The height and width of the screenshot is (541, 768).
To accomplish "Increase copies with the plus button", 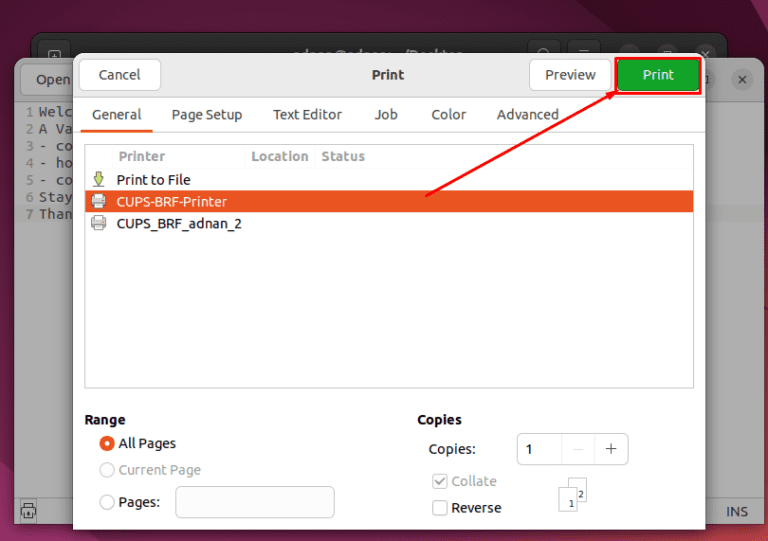I will pos(611,449).
